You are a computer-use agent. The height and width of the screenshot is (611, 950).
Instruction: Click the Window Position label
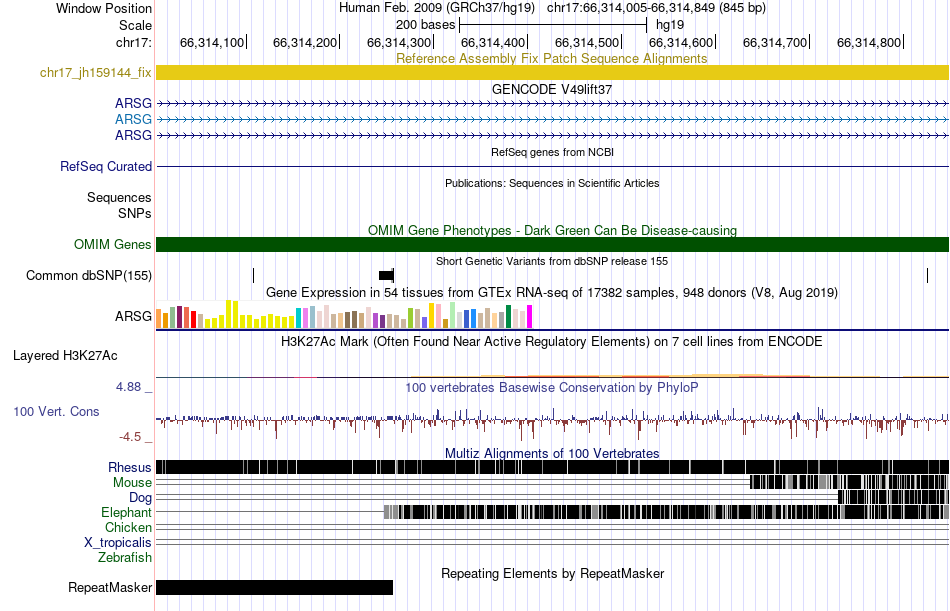(x=104, y=8)
